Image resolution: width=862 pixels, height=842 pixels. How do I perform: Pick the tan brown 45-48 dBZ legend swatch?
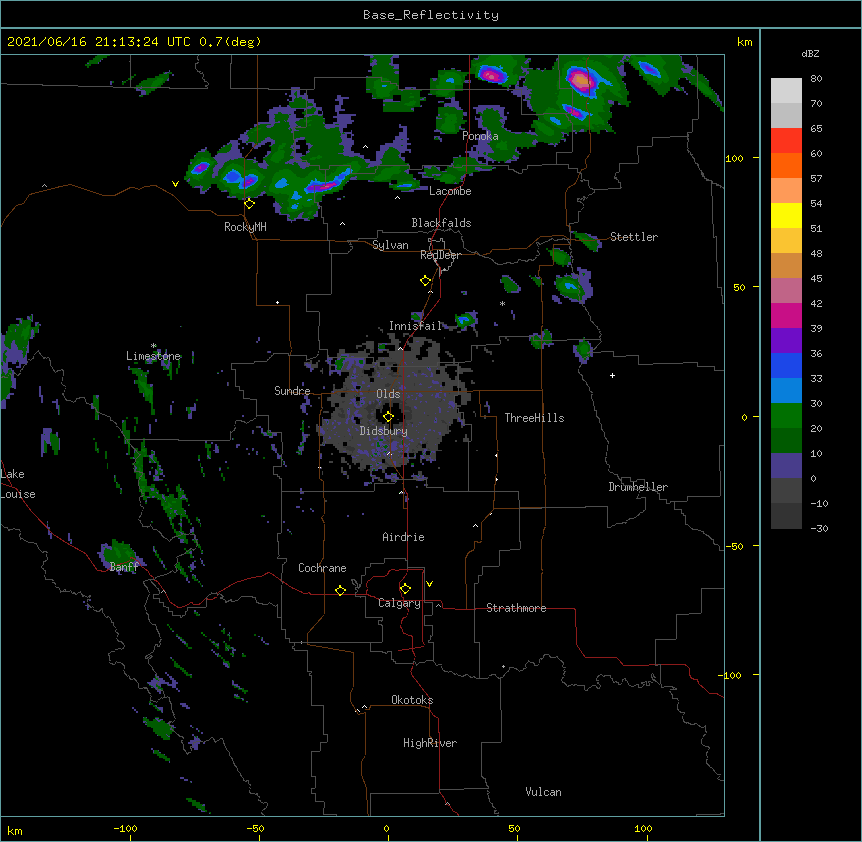click(786, 265)
